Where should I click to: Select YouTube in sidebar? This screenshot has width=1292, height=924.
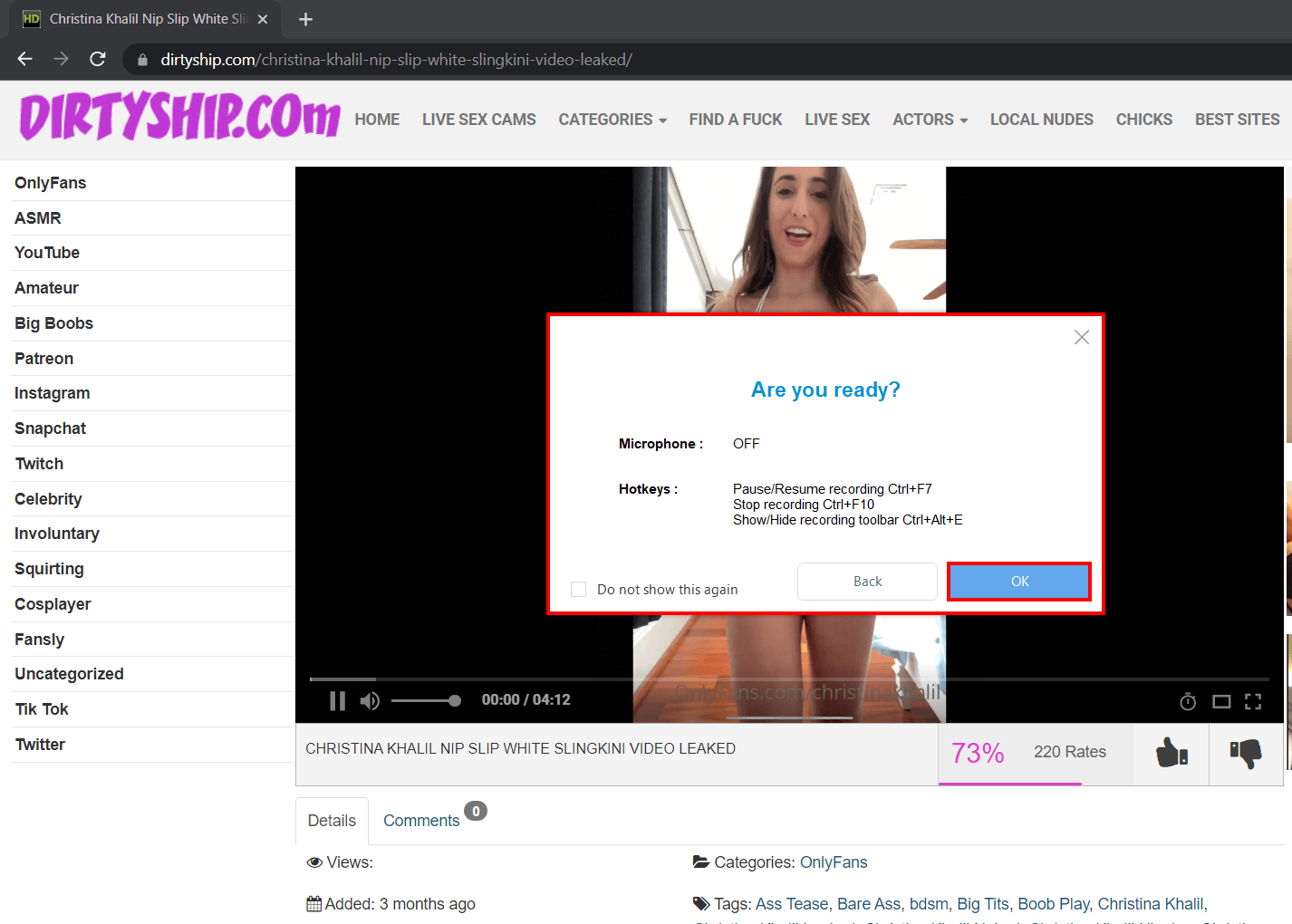[x=47, y=253]
